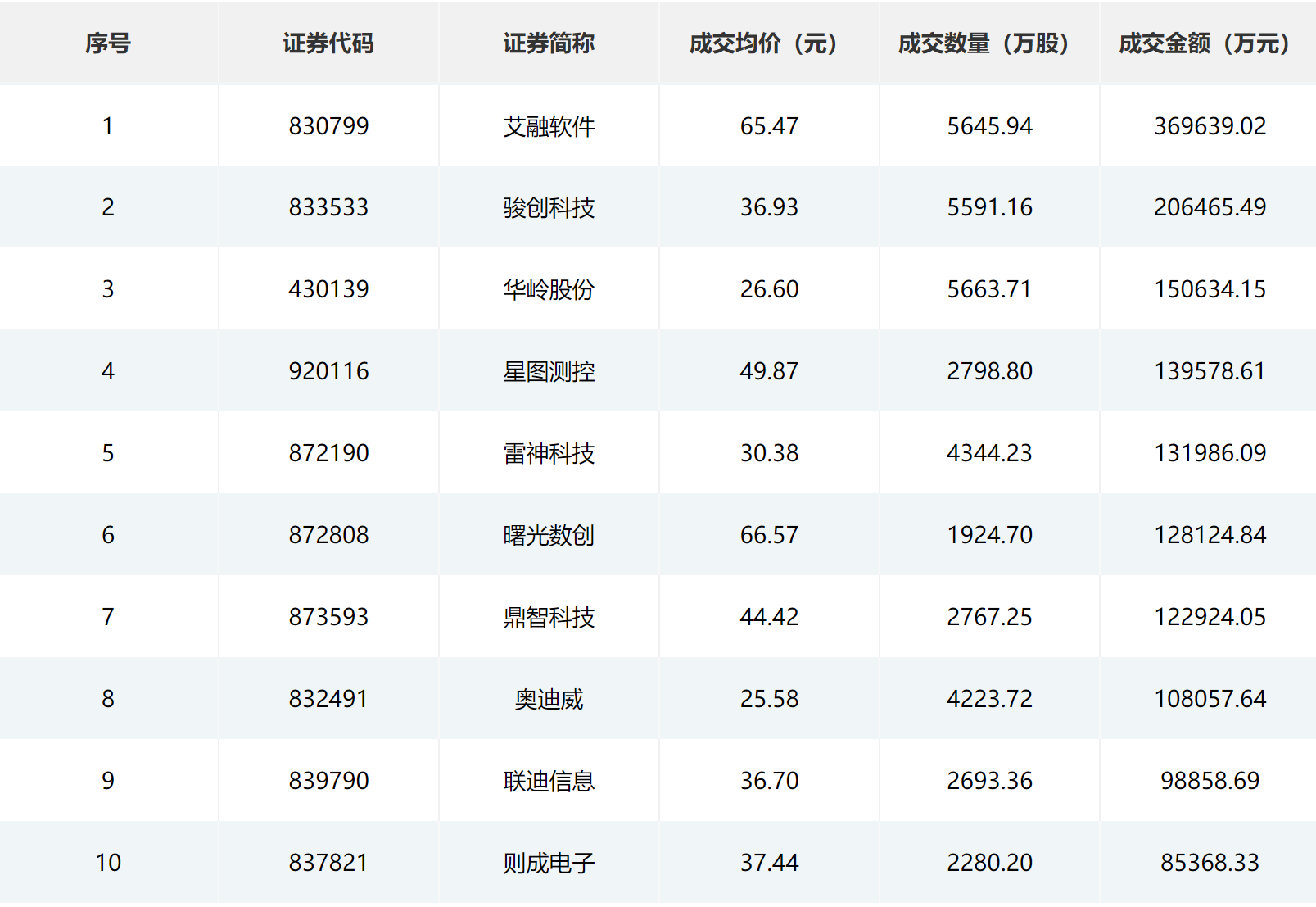The width and height of the screenshot is (1316, 907).
Task: Click the 证券简称 column header
Action: point(549,44)
